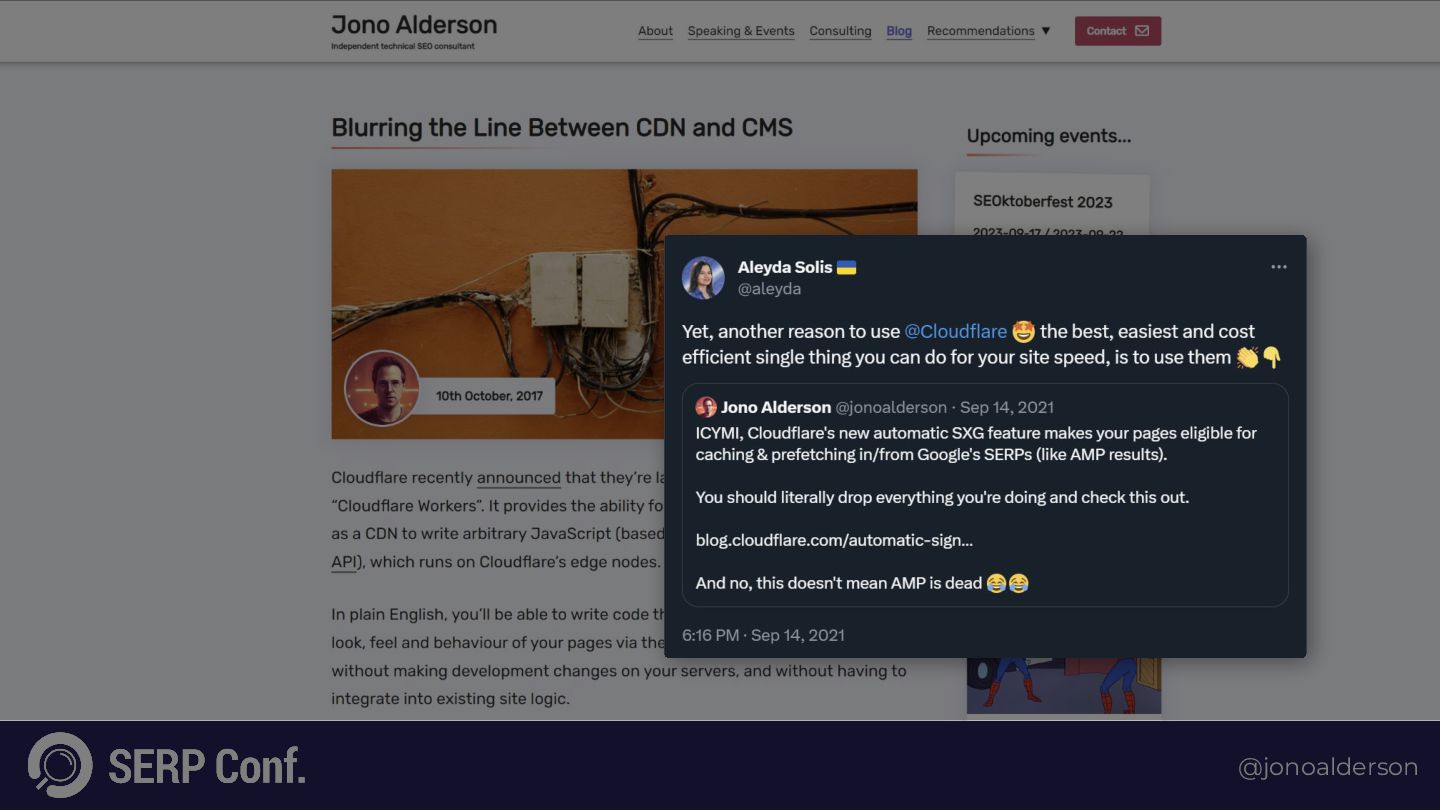Click the envelope icon in Contact button
This screenshot has width=1440, height=810.
coord(1142,31)
